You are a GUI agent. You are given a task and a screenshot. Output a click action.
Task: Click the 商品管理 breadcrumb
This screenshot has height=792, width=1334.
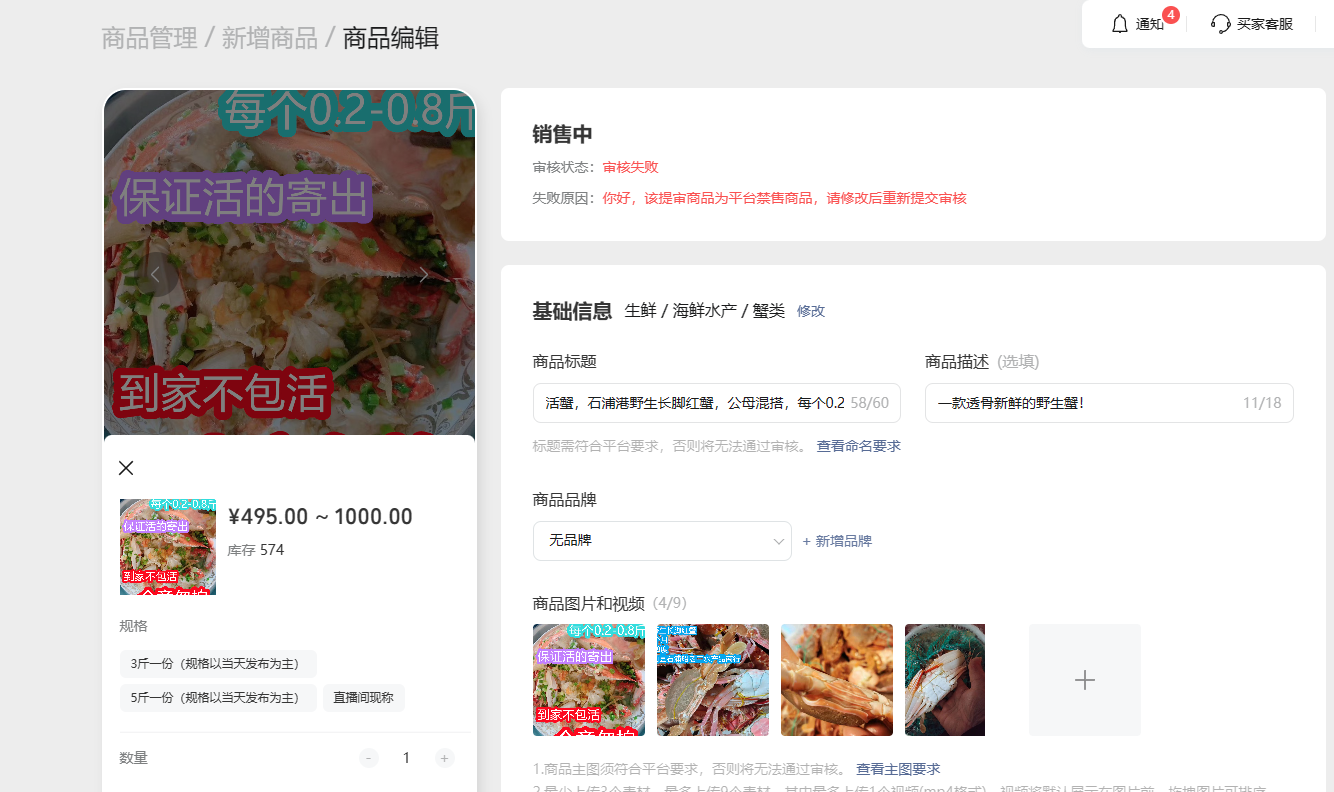pos(149,38)
